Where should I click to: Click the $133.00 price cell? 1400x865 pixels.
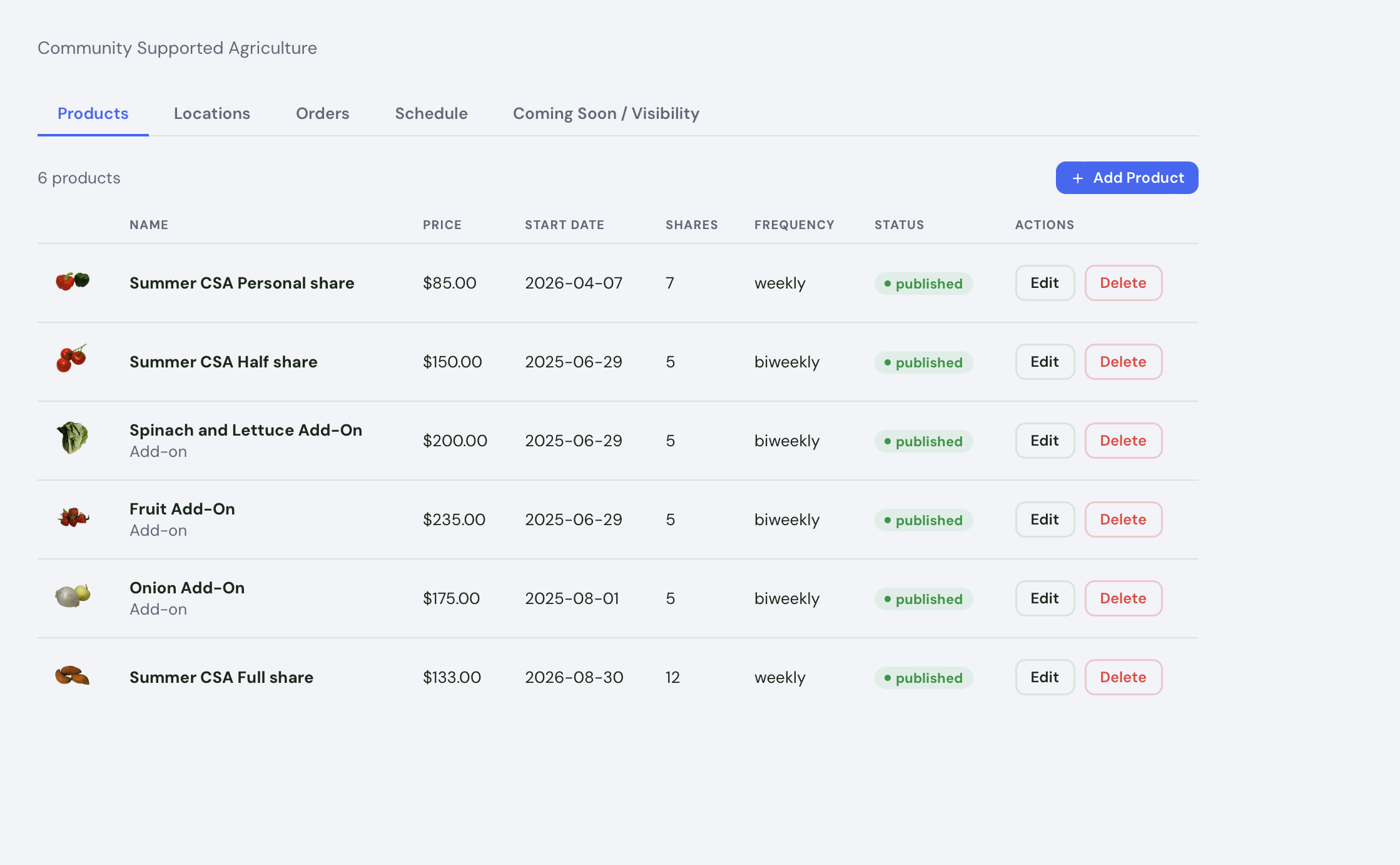click(452, 677)
